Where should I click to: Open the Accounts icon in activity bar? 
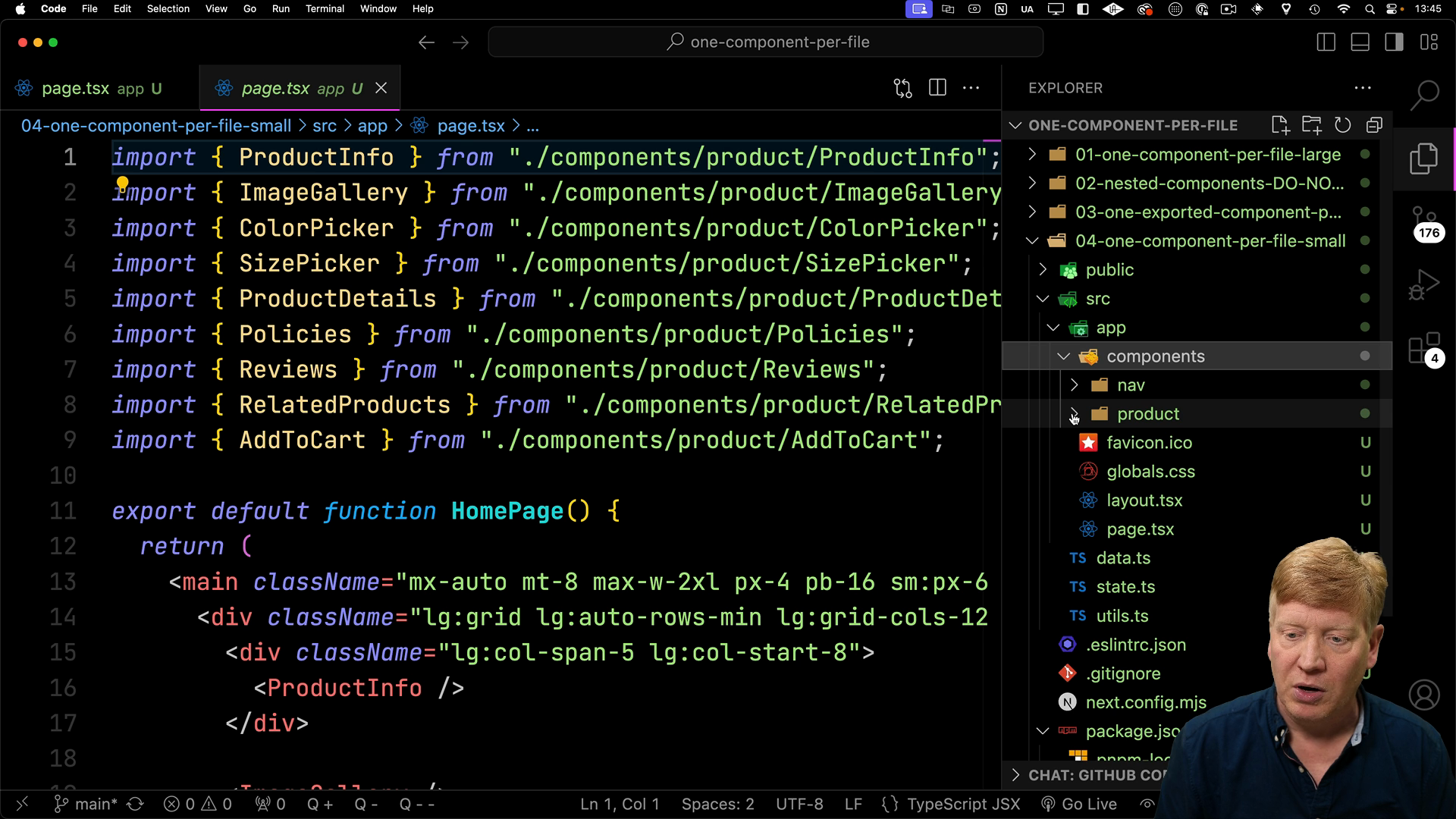(1424, 695)
